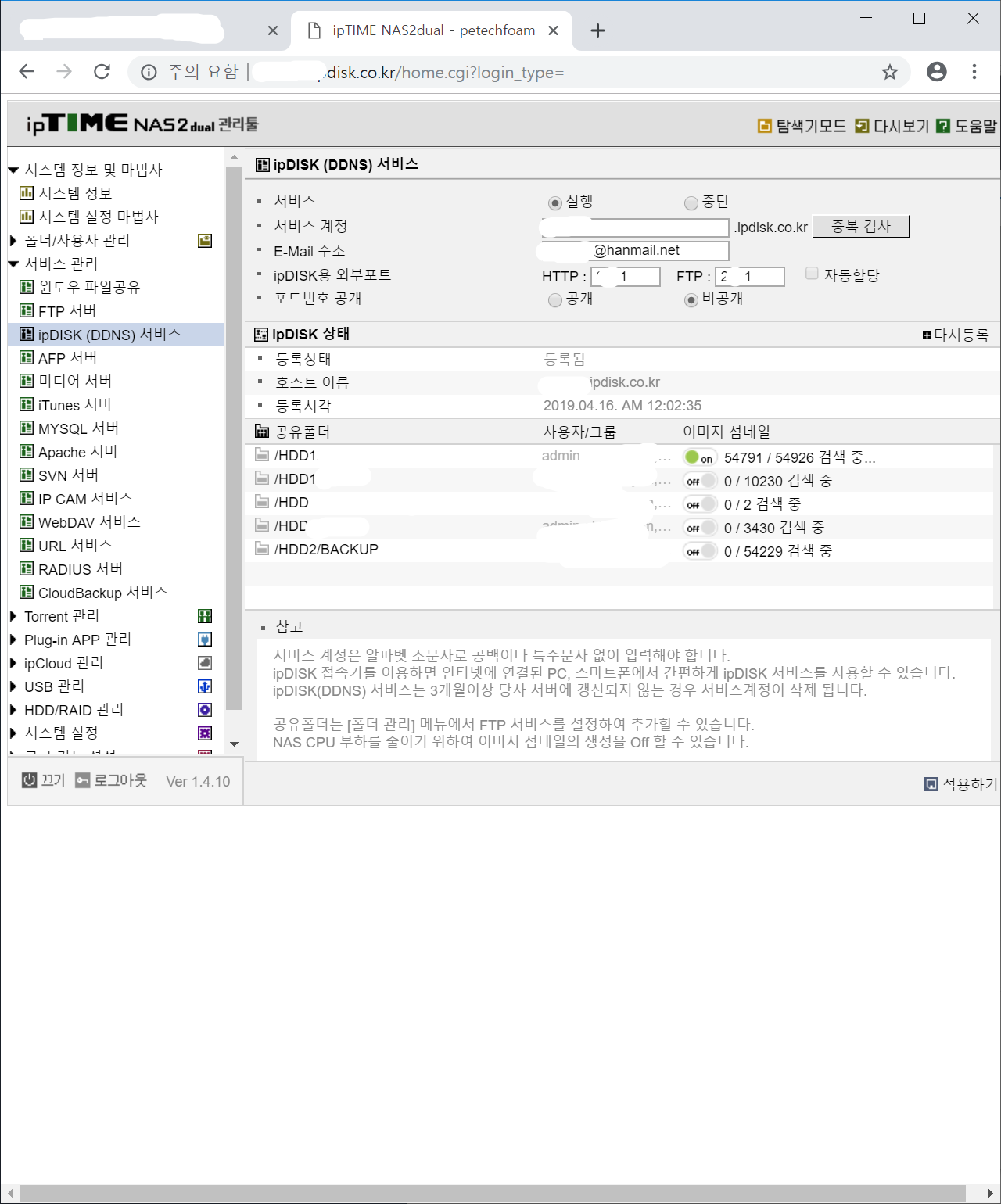Select the 중단 service radio button
Image resolution: width=1001 pixels, height=1204 pixels.
(691, 203)
